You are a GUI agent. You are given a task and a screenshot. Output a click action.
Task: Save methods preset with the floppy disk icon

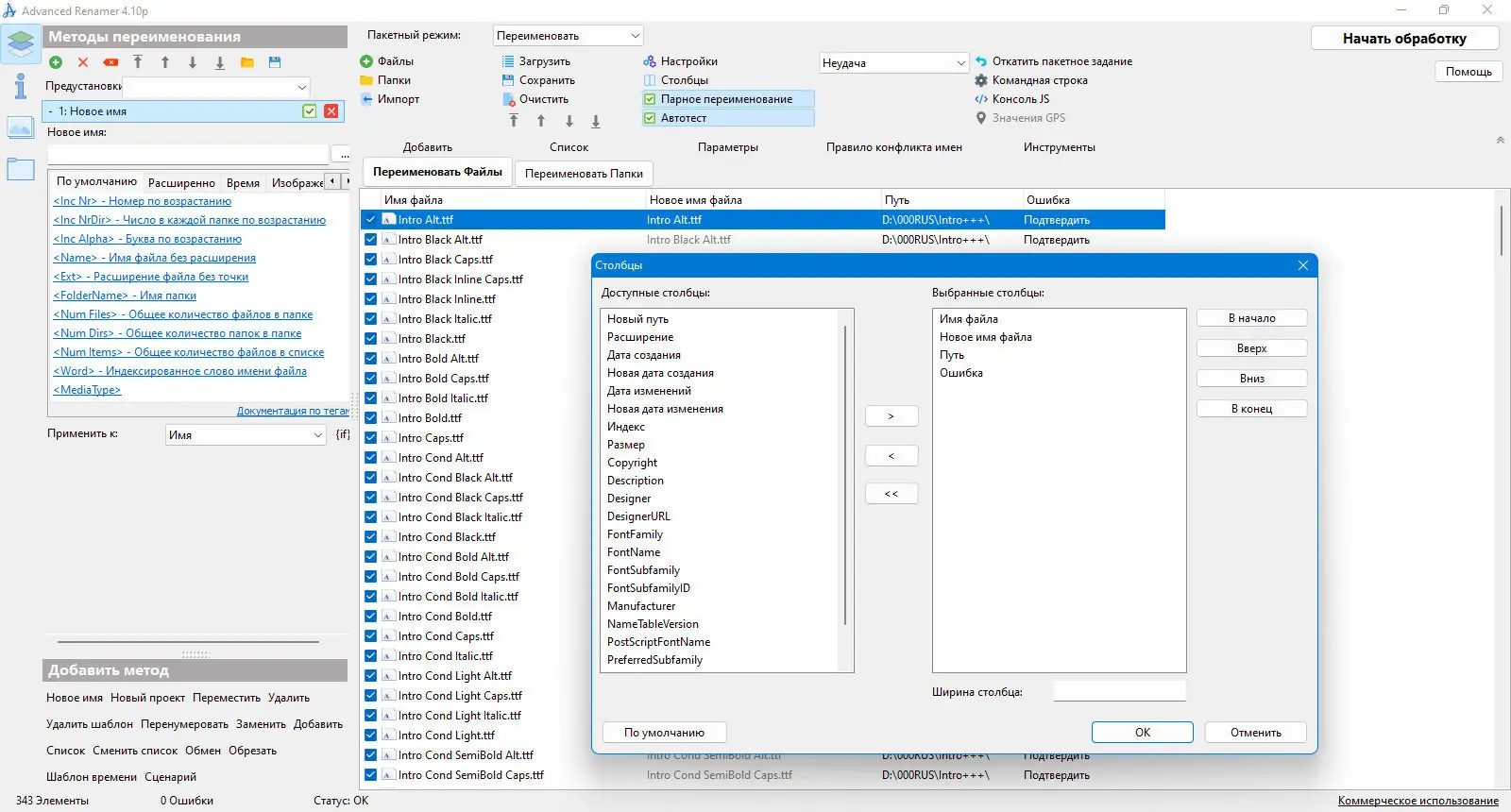tap(275, 62)
